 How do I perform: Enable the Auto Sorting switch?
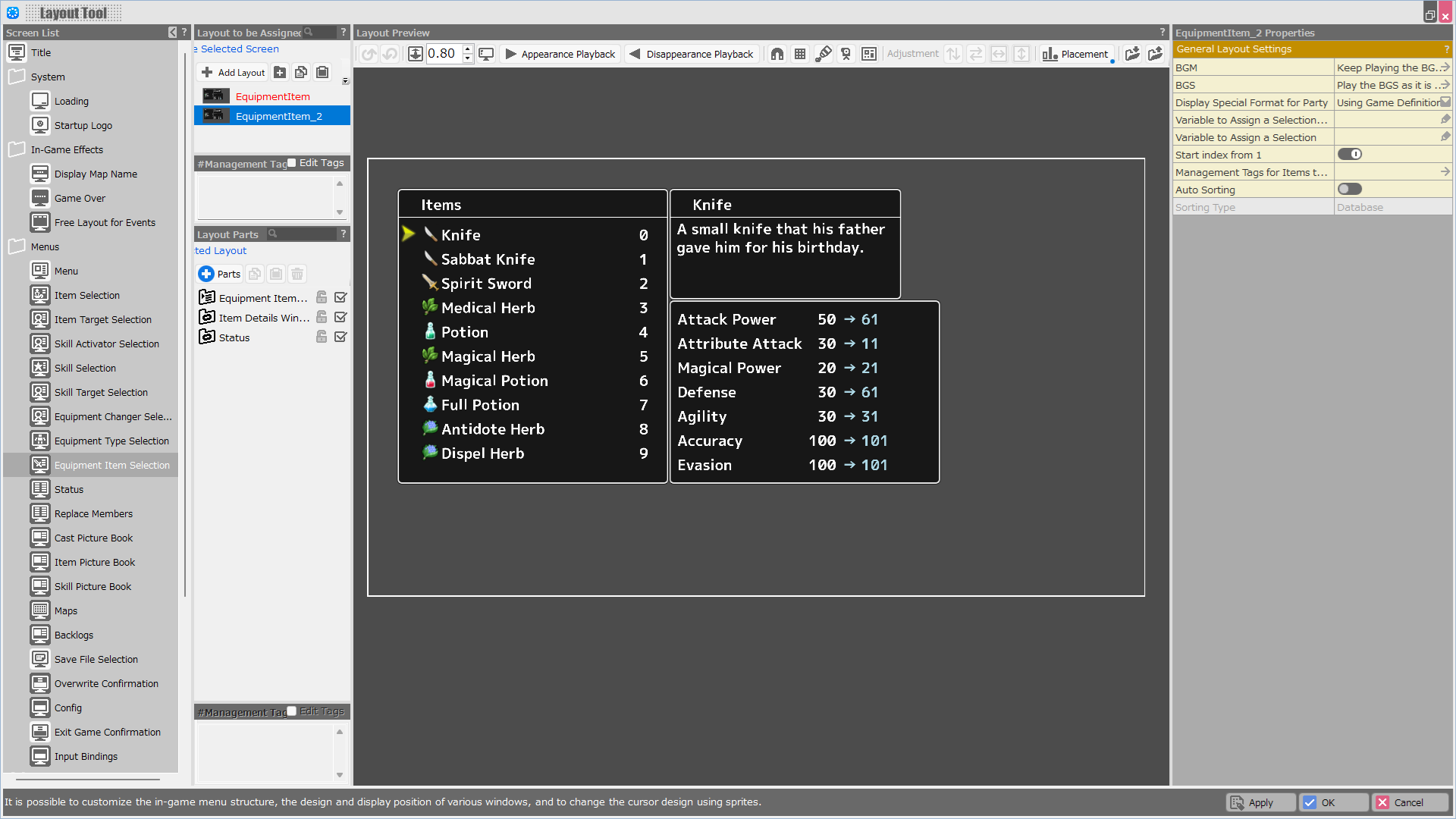click(1350, 190)
